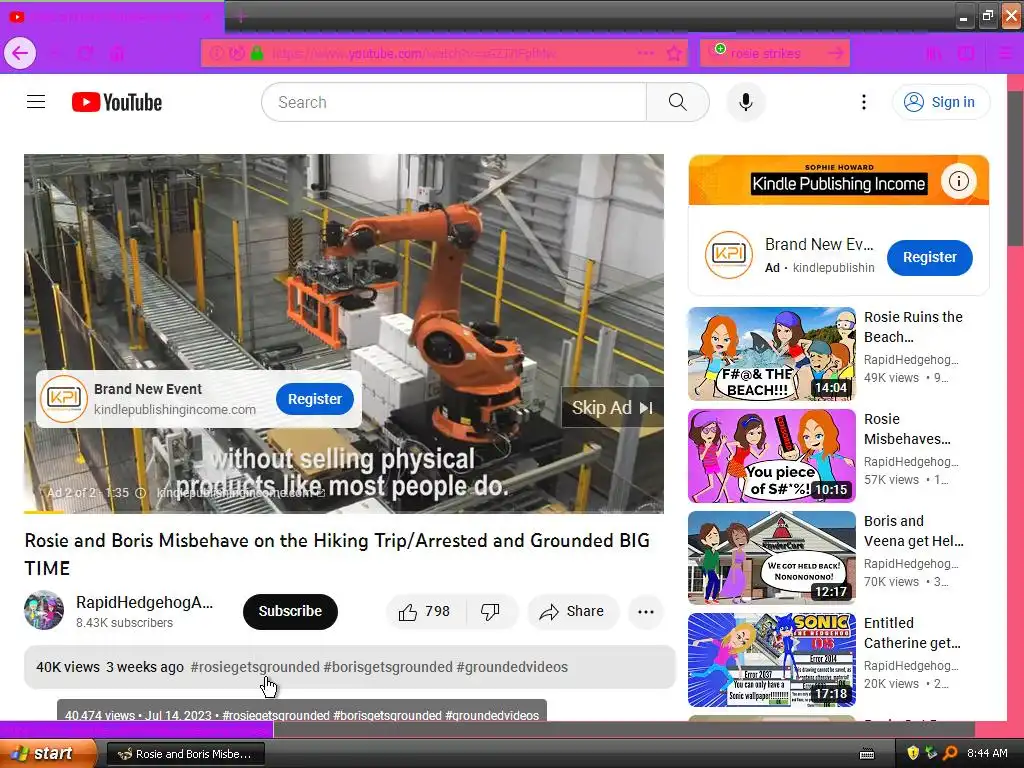This screenshot has height=768, width=1024.
Task: Open 'Rosie Ruins the Beach...' title link
Action: pos(913,327)
